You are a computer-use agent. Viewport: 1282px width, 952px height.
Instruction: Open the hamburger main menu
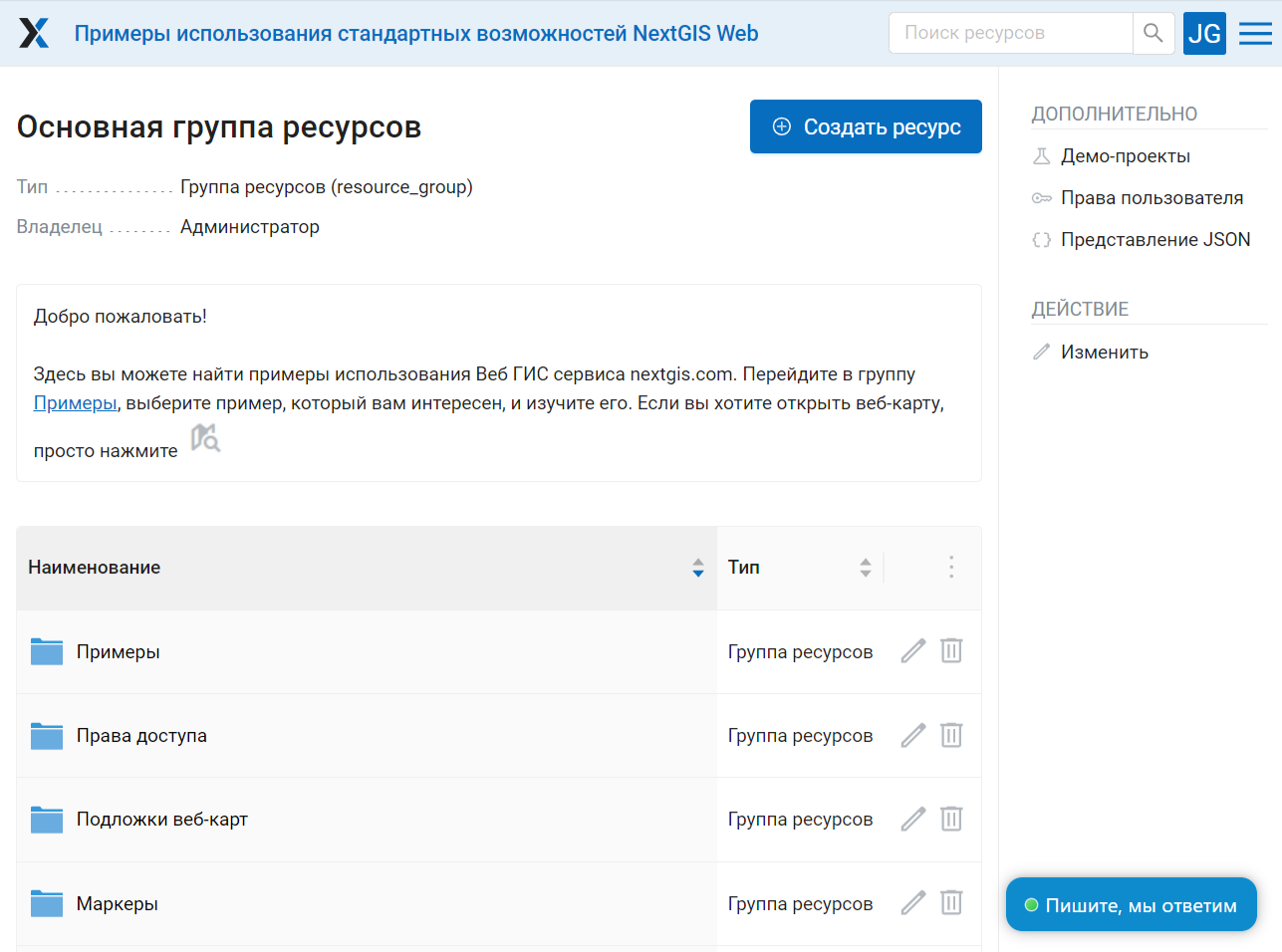click(1255, 34)
